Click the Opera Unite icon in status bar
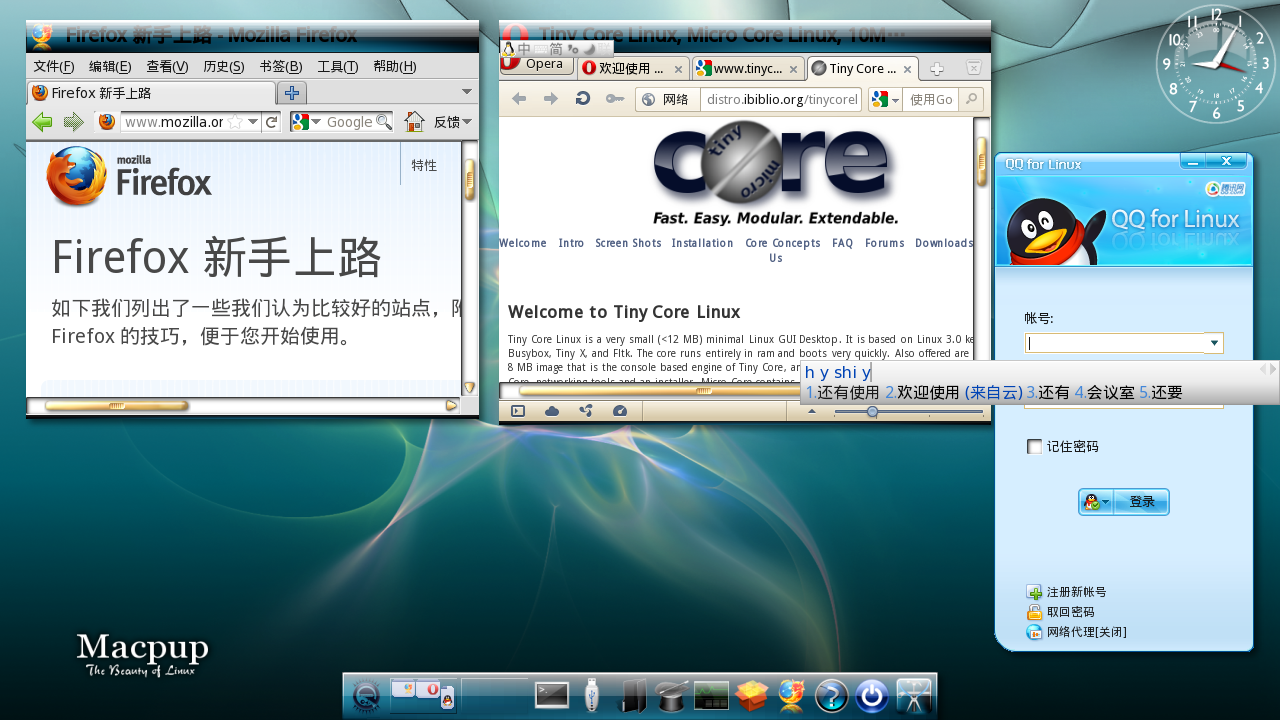This screenshot has width=1280, height=720. tap(586, 411)
